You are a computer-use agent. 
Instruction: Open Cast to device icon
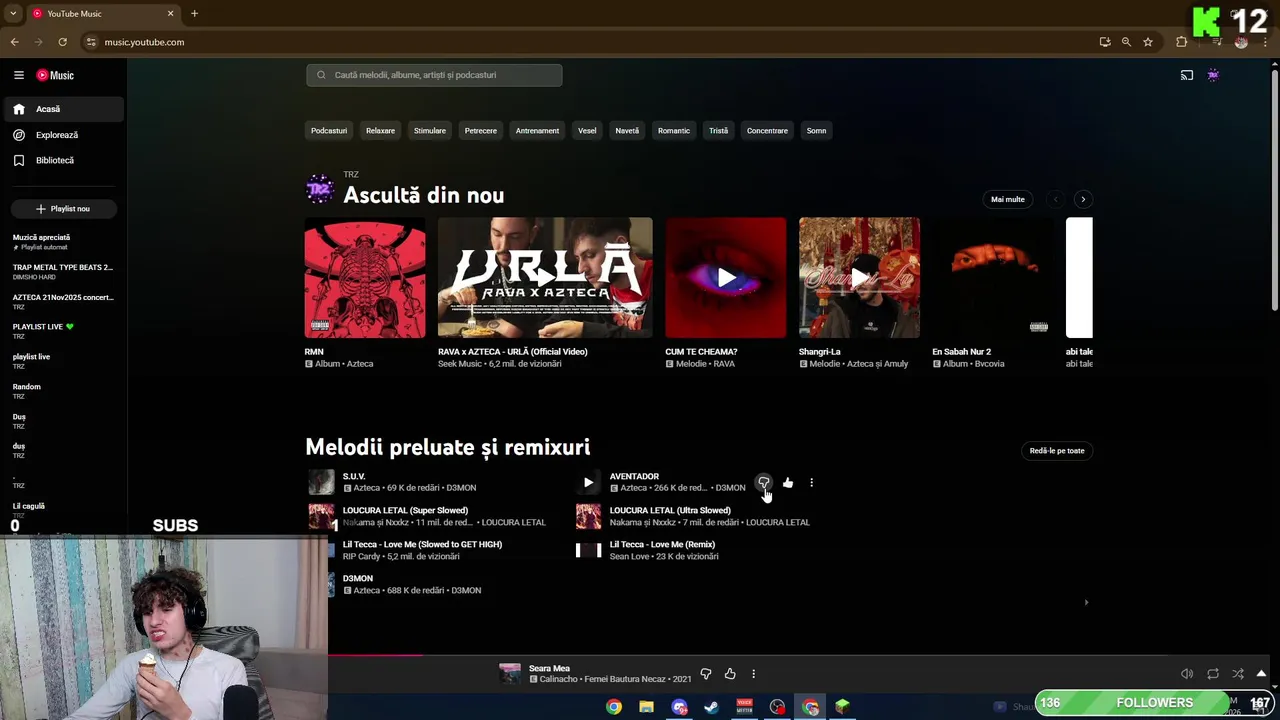click(x=1187, y=75)
